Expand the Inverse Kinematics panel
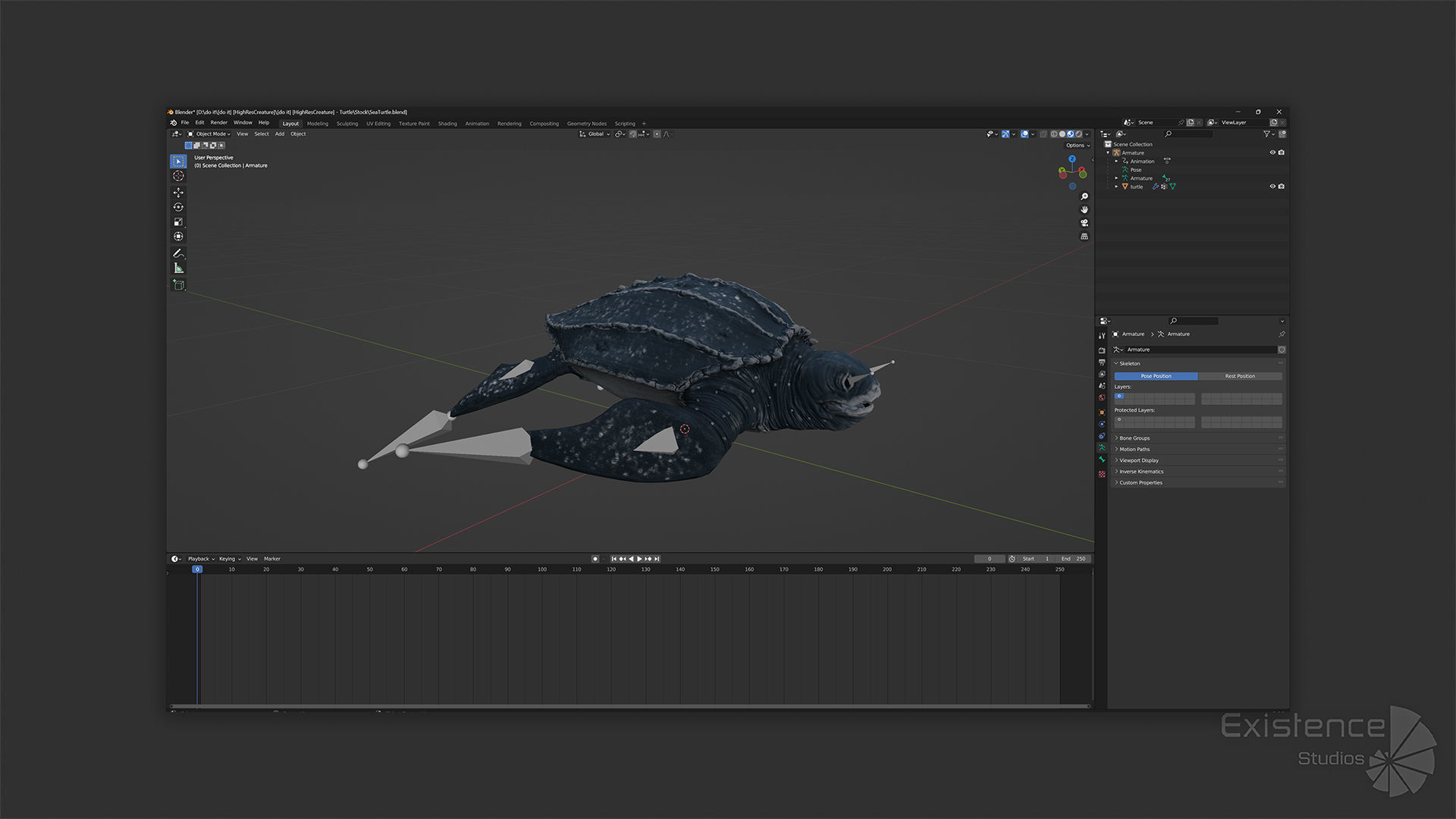This screenshot has width=1456, height=819. (1141, 472)
